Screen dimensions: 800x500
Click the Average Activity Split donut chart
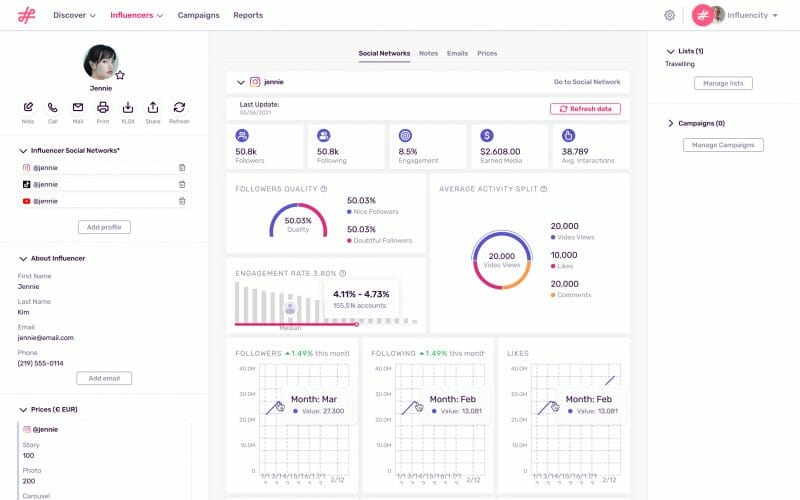click(502, 260)
